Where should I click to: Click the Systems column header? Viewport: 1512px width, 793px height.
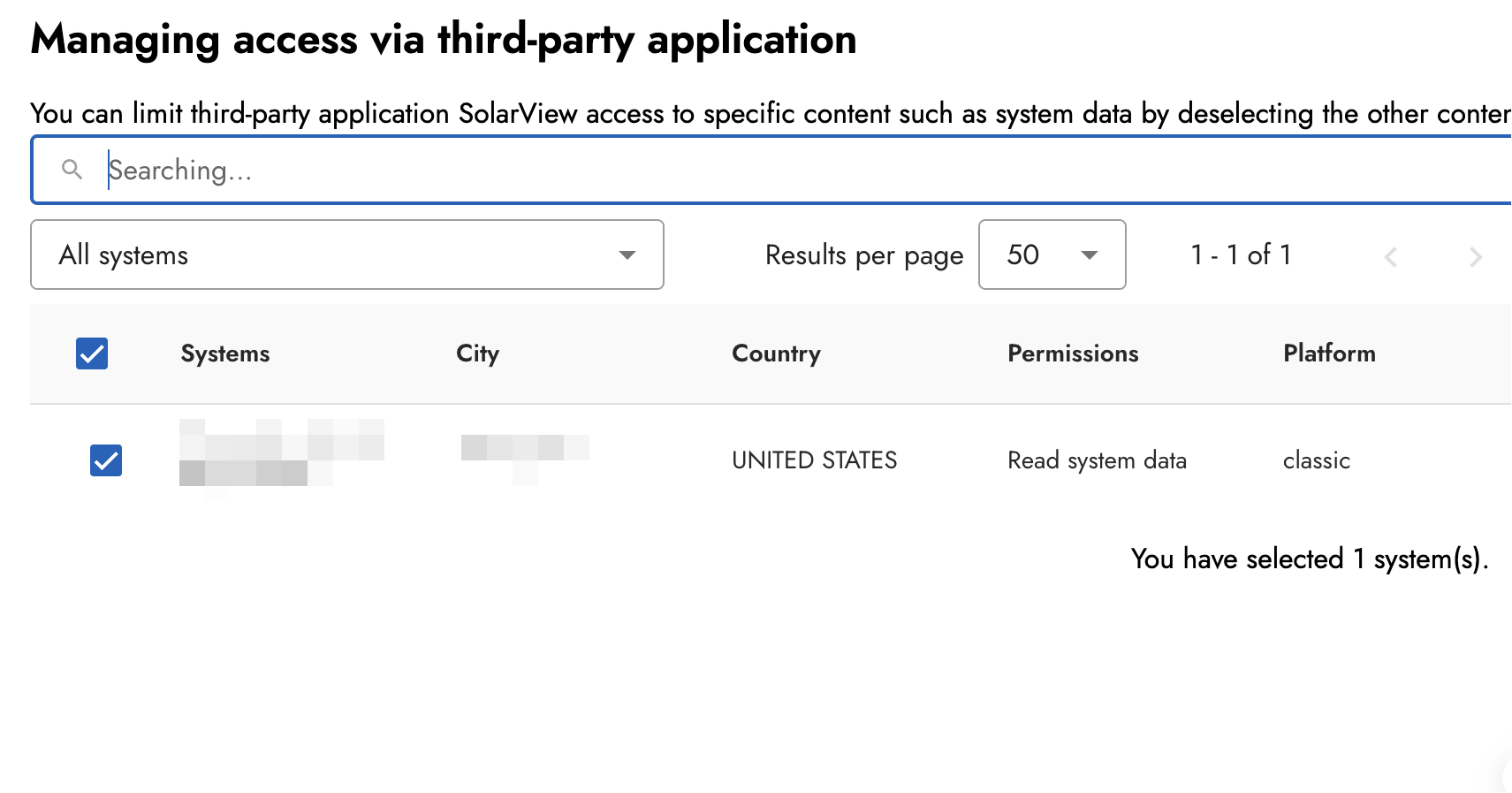pyautogui.click(x=225, y=353)
